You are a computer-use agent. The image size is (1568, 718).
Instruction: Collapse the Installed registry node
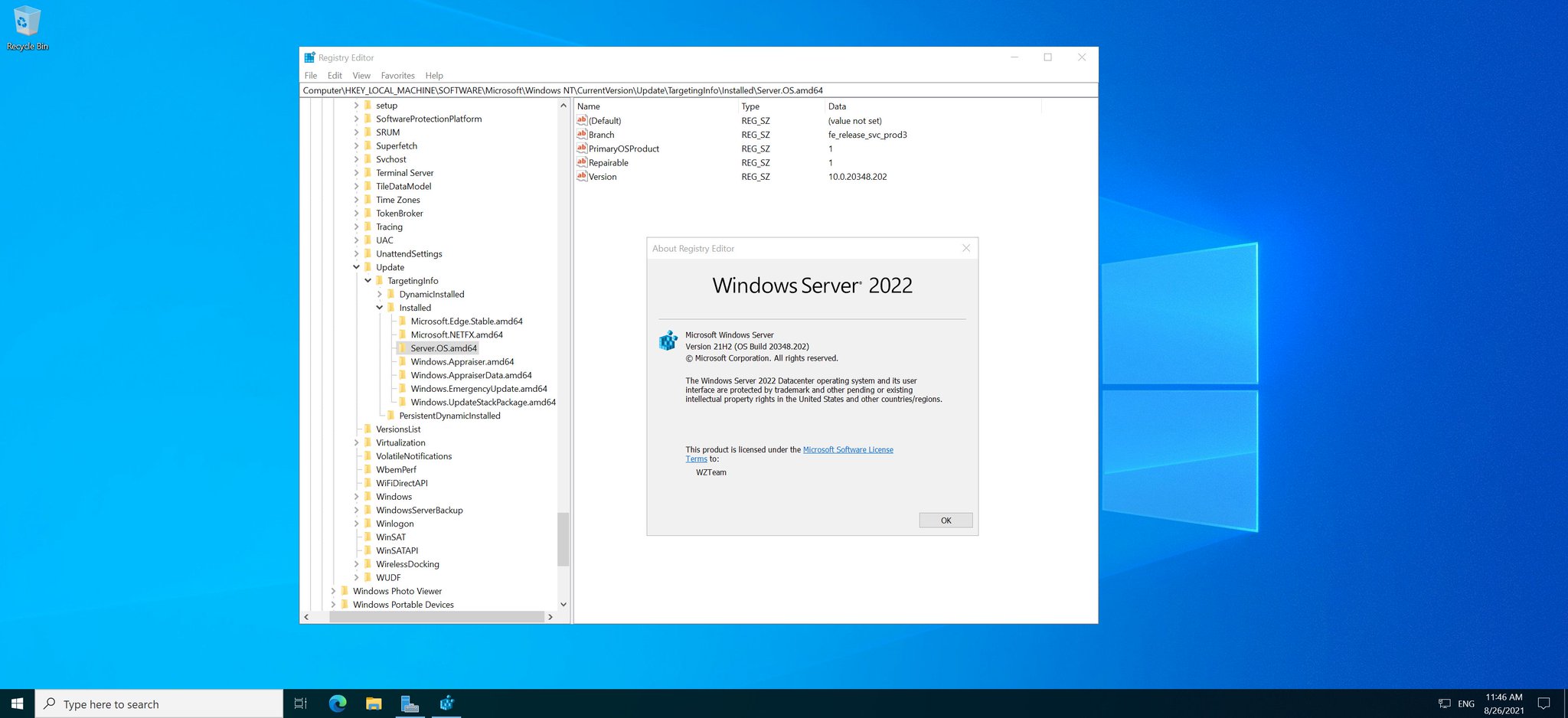click(x=381, y=308)
